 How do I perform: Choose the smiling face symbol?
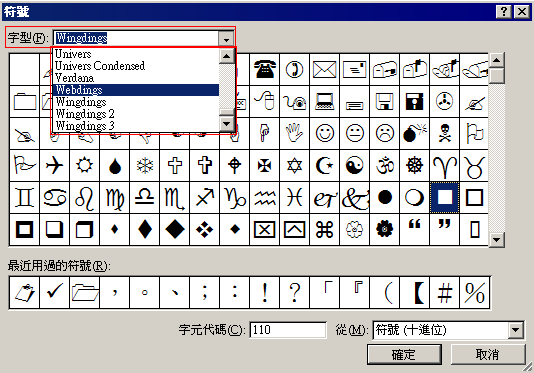[324, 133]
